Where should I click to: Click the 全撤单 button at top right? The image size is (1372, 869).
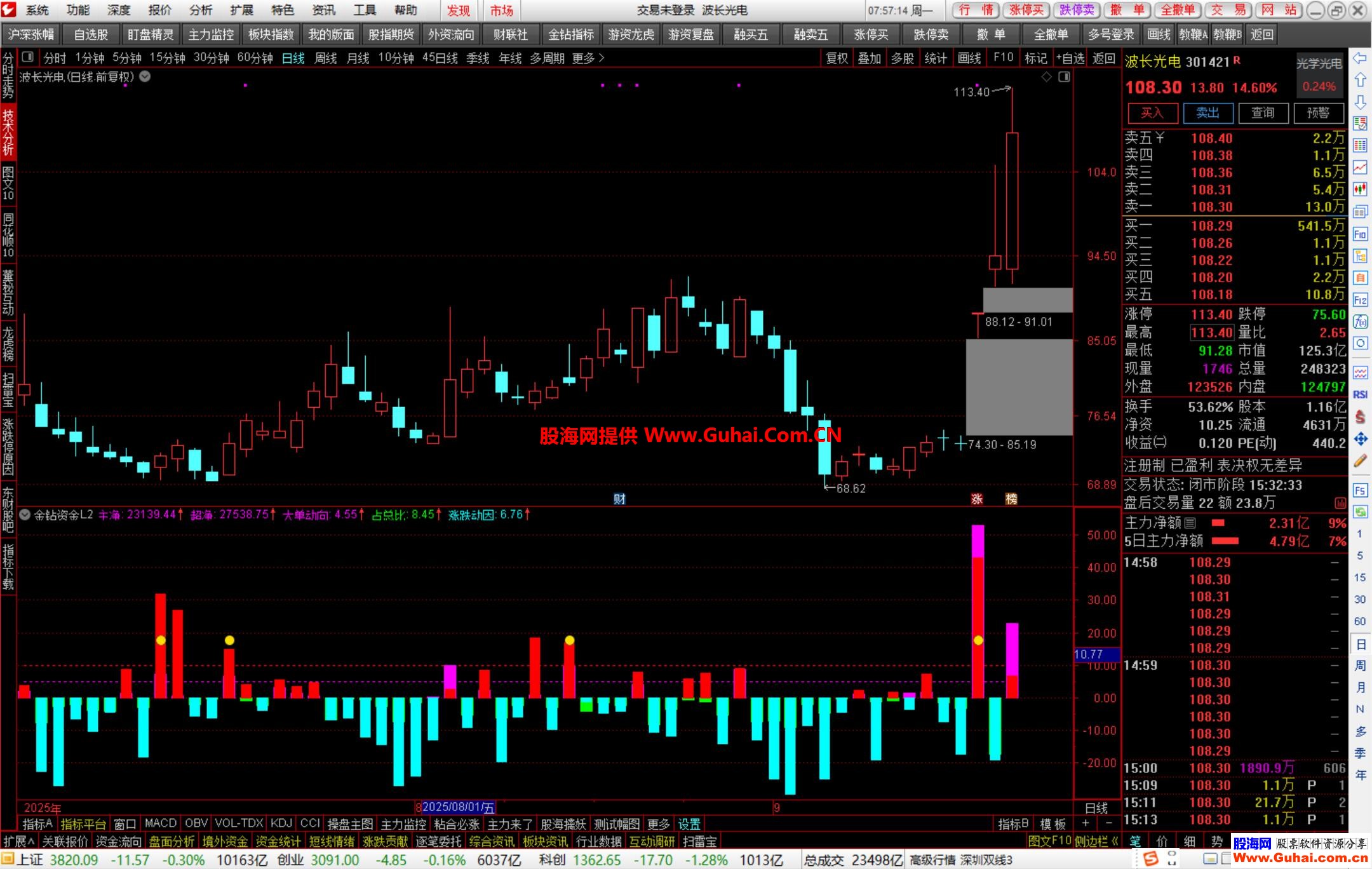(1178, 10)
